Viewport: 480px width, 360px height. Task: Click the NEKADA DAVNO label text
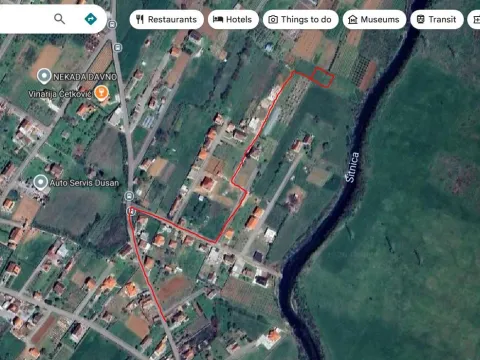pyautogui.click(x=85, y=77)
